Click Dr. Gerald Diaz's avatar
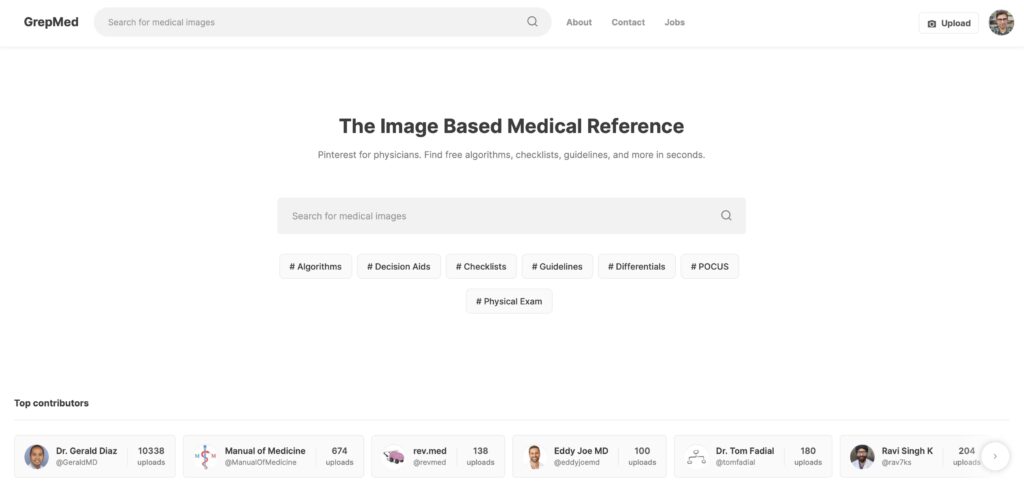The image size is (1024, 496). [37, 457]
